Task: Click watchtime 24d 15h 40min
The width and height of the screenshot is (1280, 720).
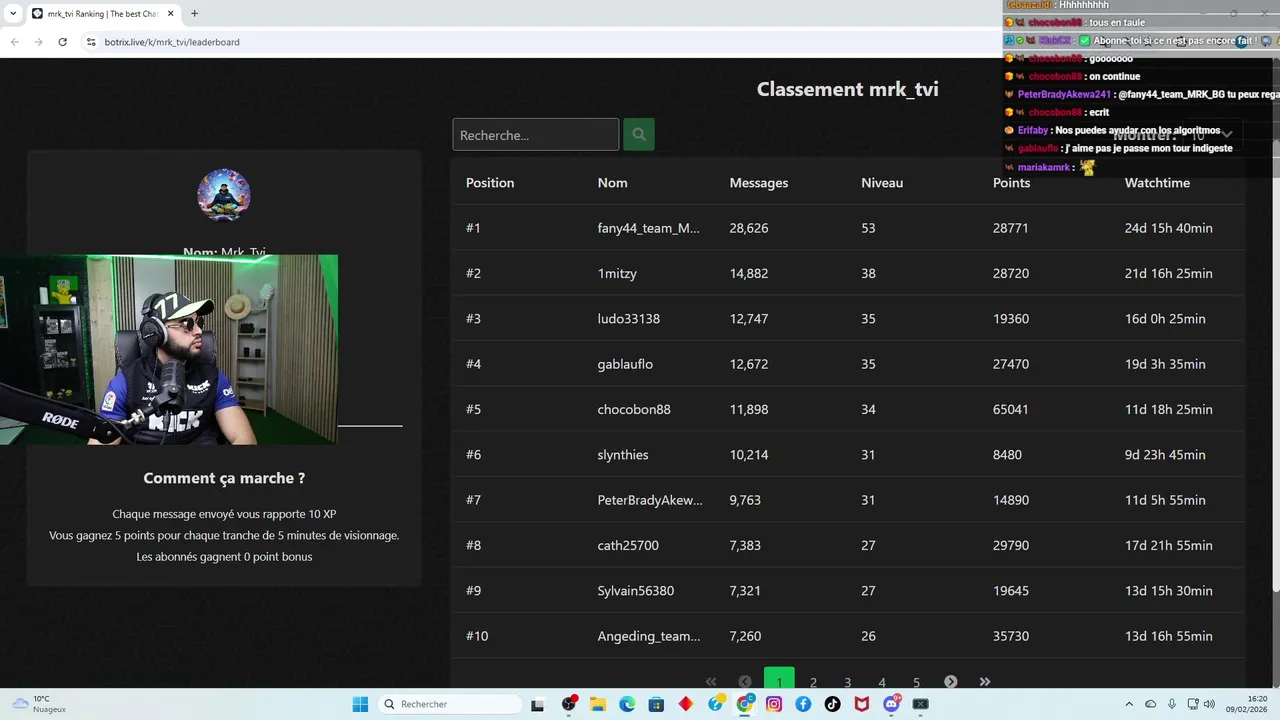Action: [1168, 228]
